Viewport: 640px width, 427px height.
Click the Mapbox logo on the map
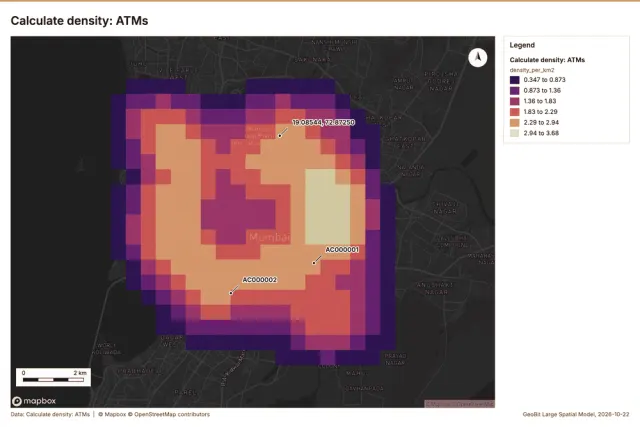34,401
